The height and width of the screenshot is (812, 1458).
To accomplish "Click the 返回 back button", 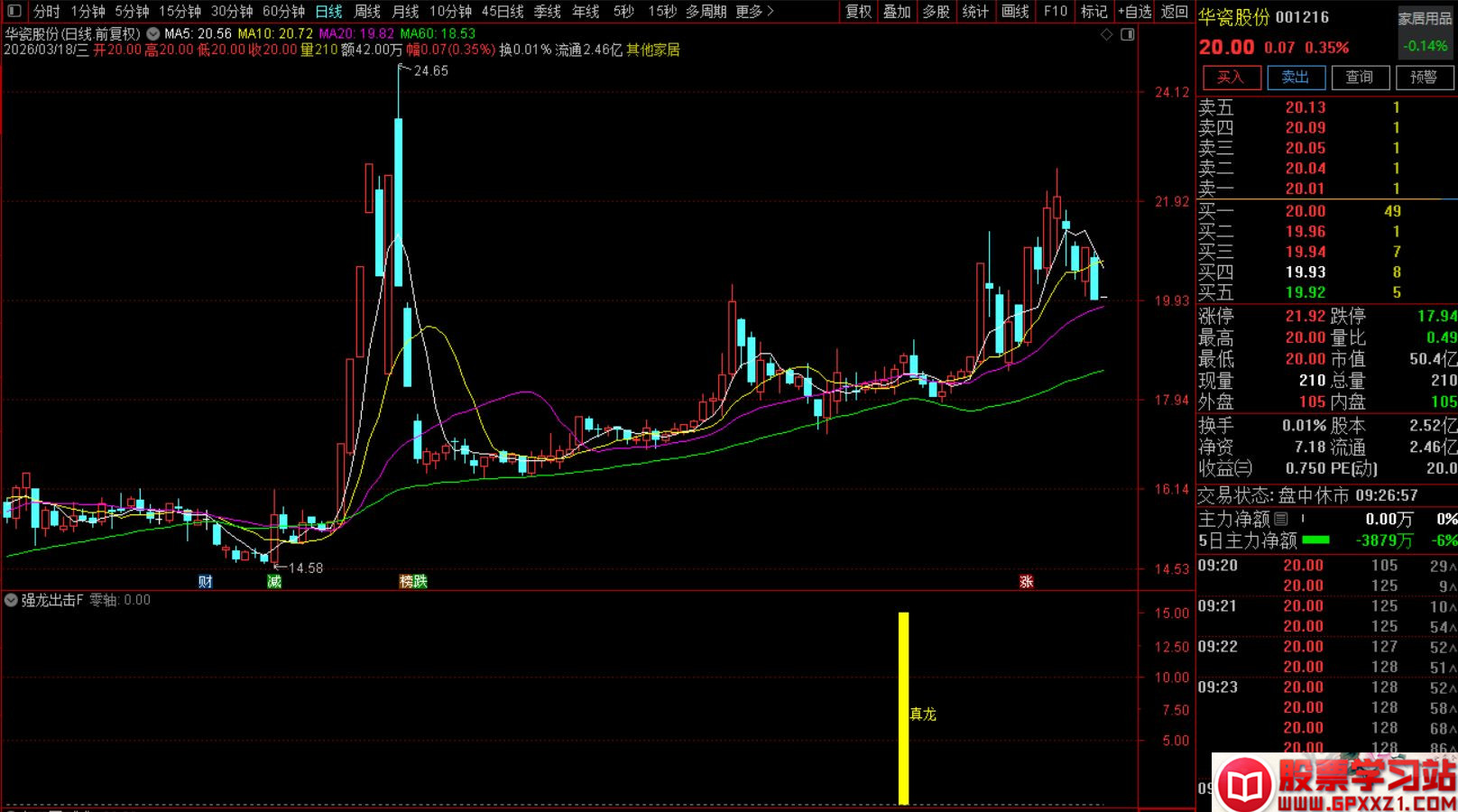I will 1174,11.
